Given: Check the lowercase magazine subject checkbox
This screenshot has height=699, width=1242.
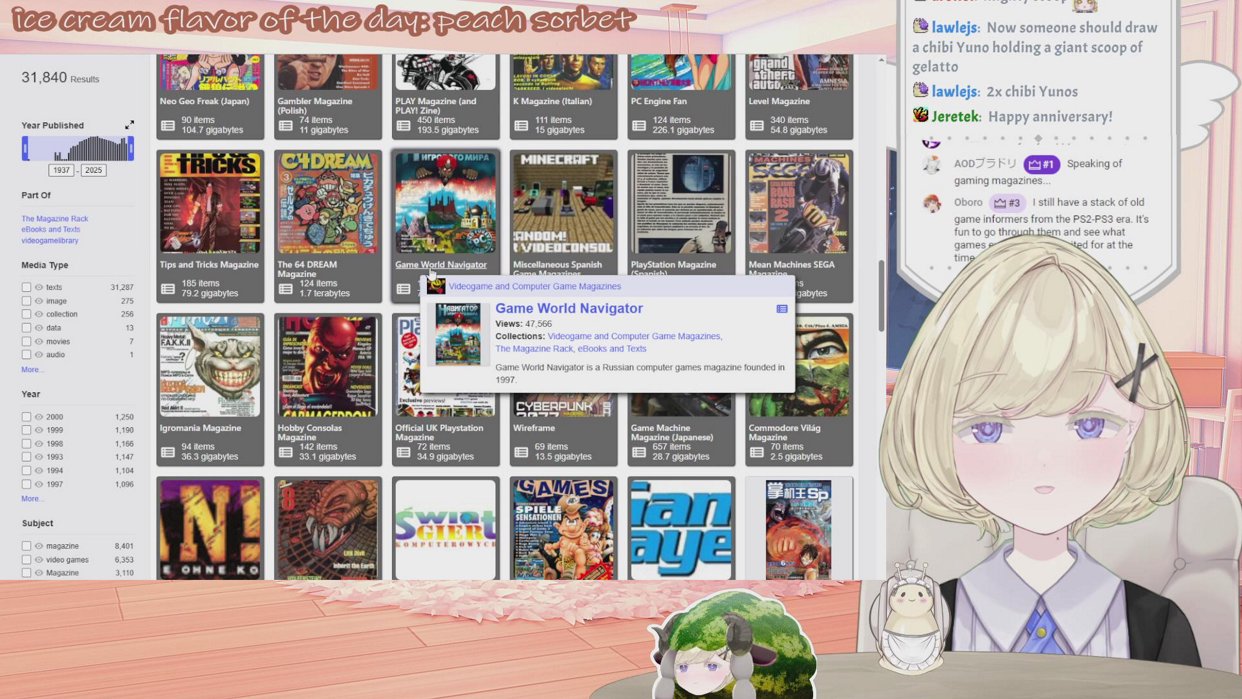Looking at the screenshot, I should click(x=27, y=546).
